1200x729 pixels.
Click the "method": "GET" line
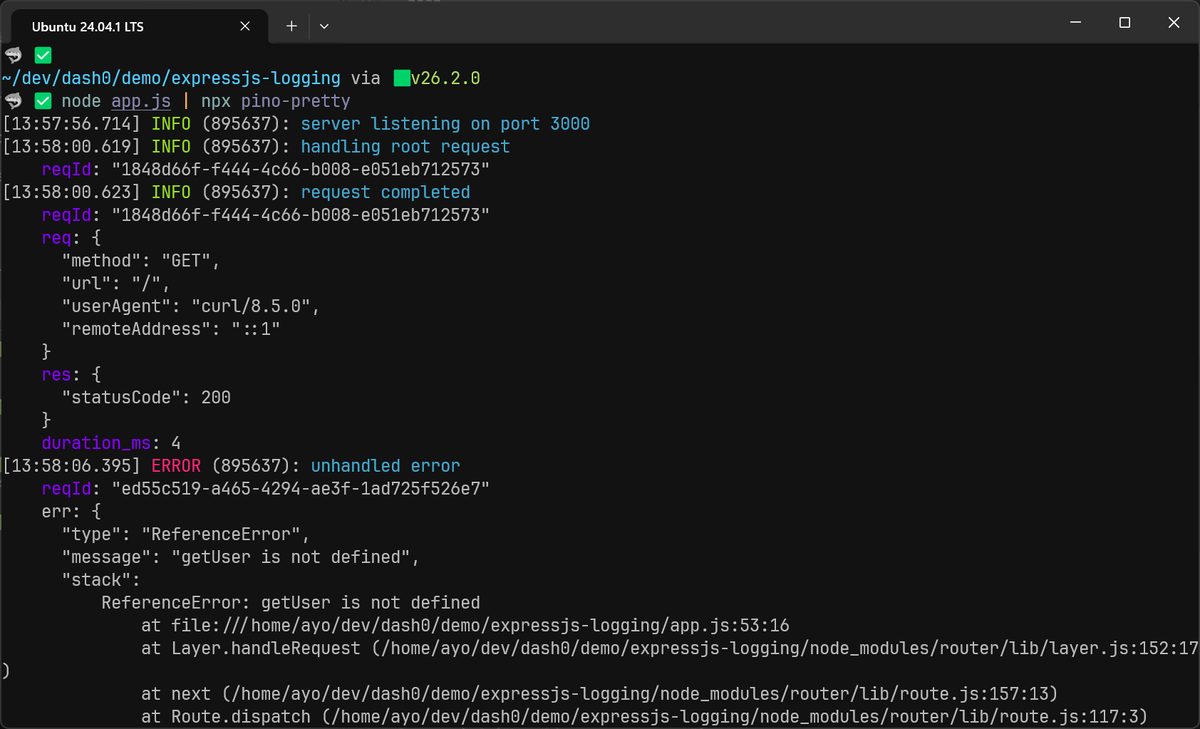click(140, 261)
